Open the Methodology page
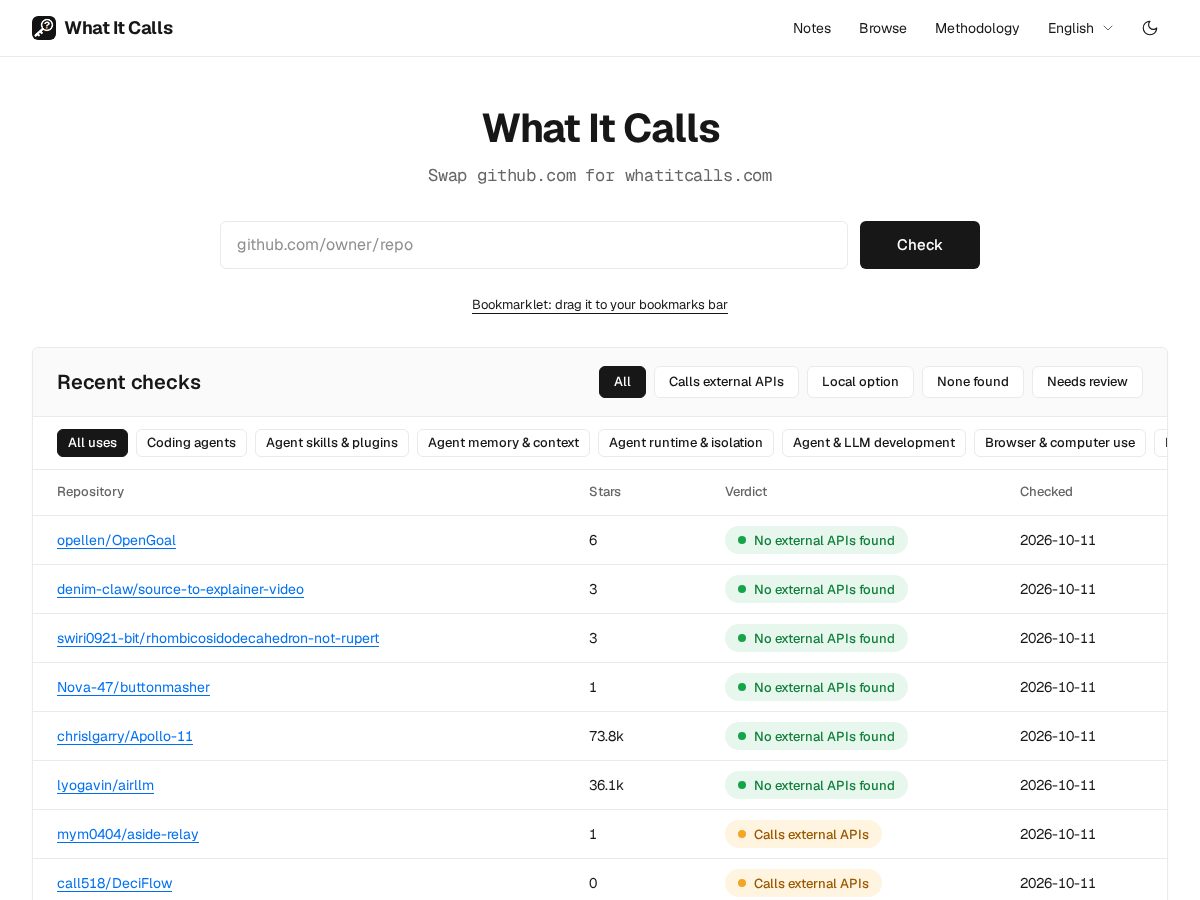This screenshot has height=900, width=1200. 977,28
